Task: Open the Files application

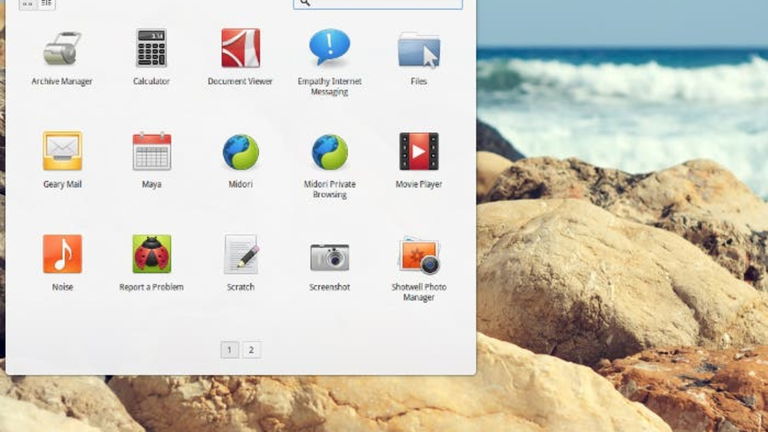Action: click(x=419, y=49)
